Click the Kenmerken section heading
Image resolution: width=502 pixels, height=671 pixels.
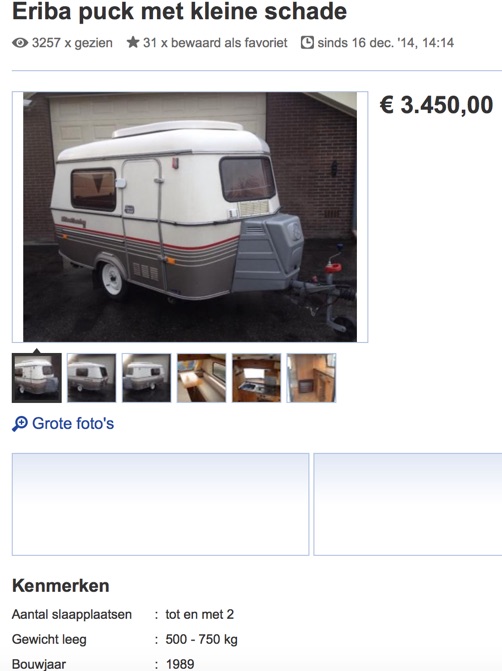coord(61,585)
